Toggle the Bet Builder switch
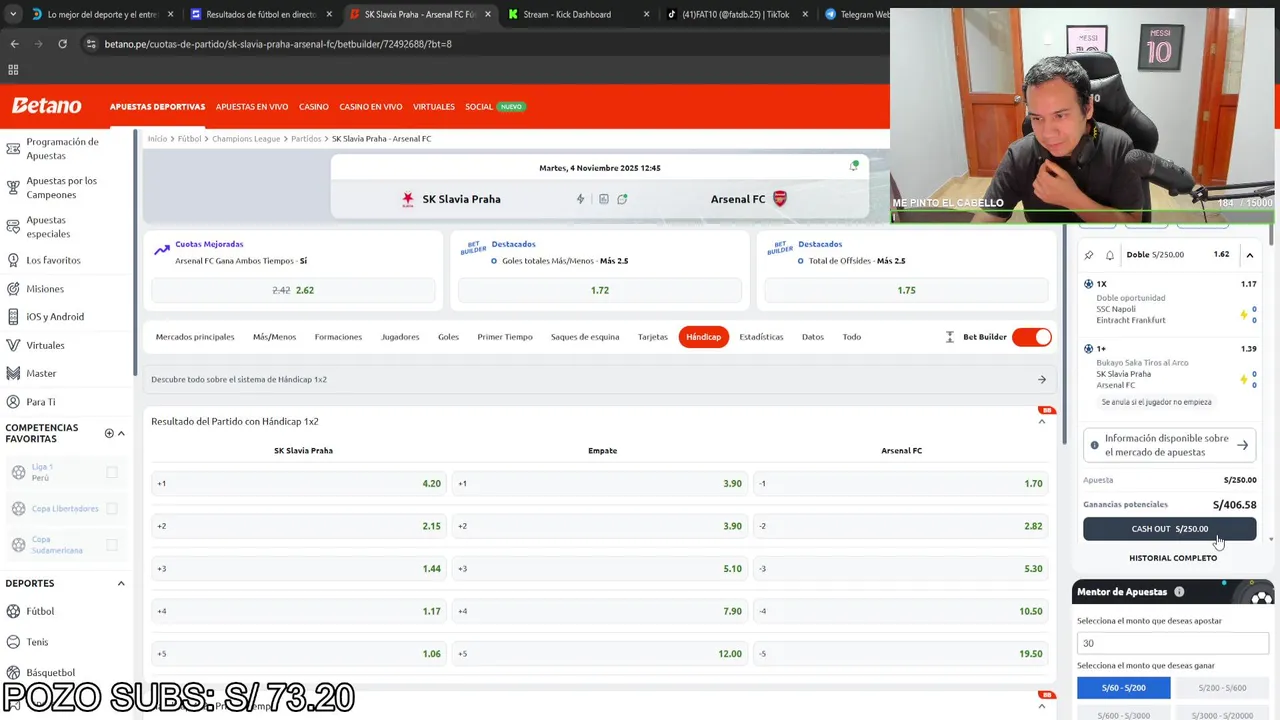This screenshot has width=1280, height=720. [x=1032, y=337]
